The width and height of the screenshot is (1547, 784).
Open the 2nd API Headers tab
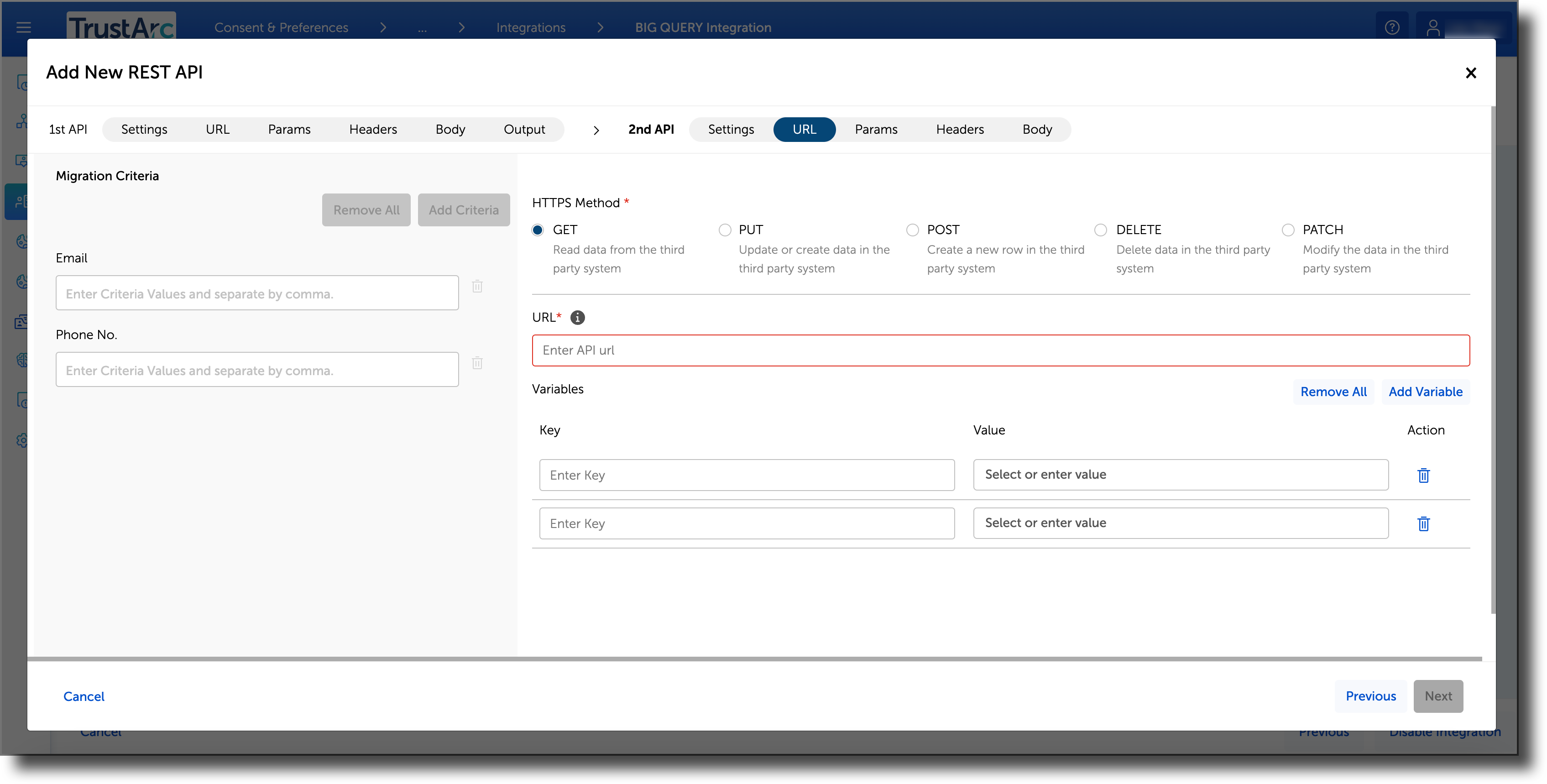pos(960,130)
